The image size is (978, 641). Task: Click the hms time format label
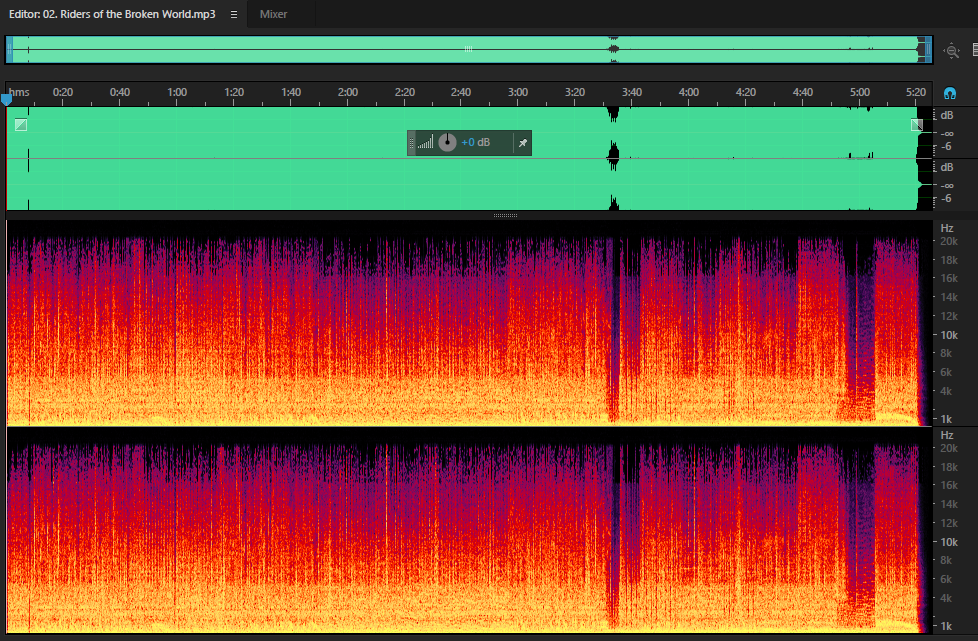point(19,92)
